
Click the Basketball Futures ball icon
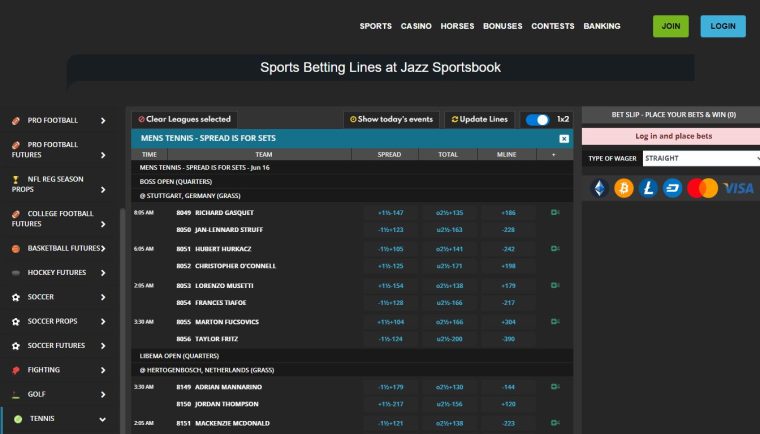tap(16, 249)
